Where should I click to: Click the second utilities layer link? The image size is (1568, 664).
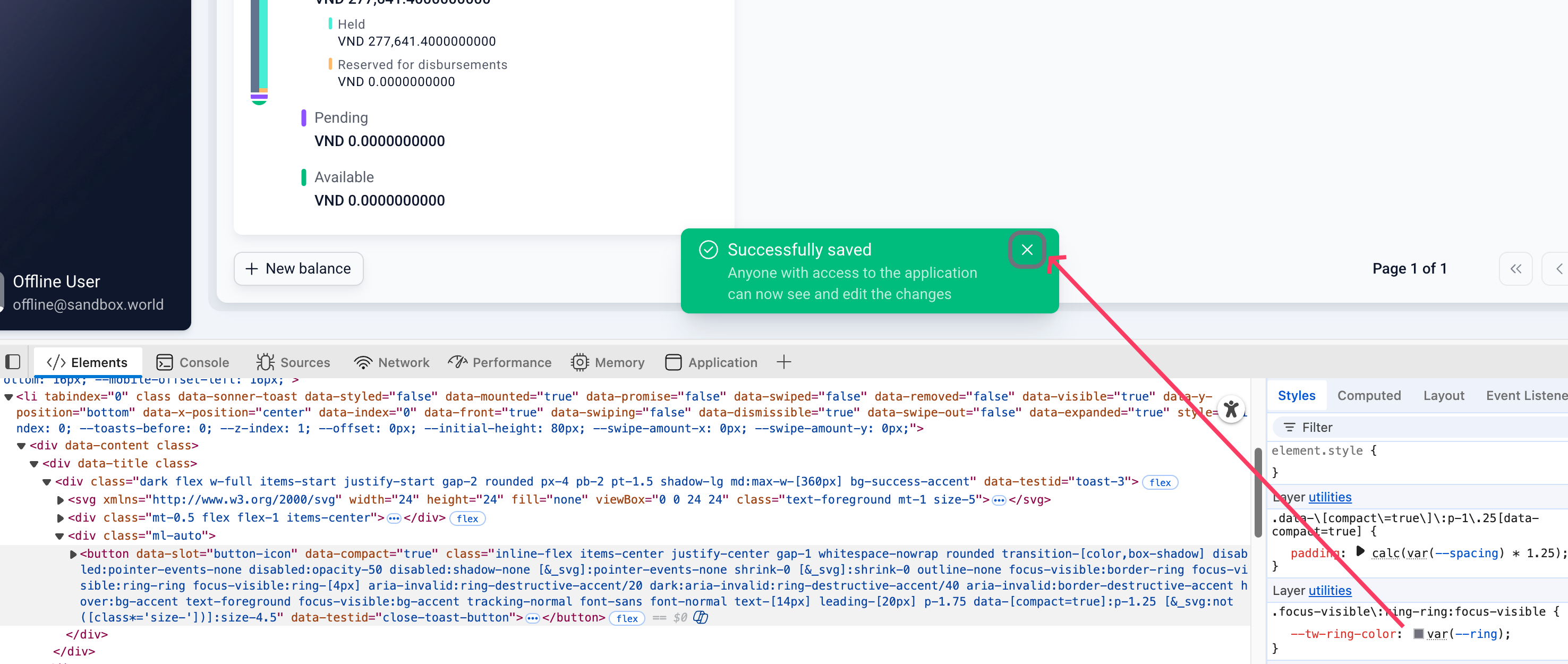click(1330, 590)
